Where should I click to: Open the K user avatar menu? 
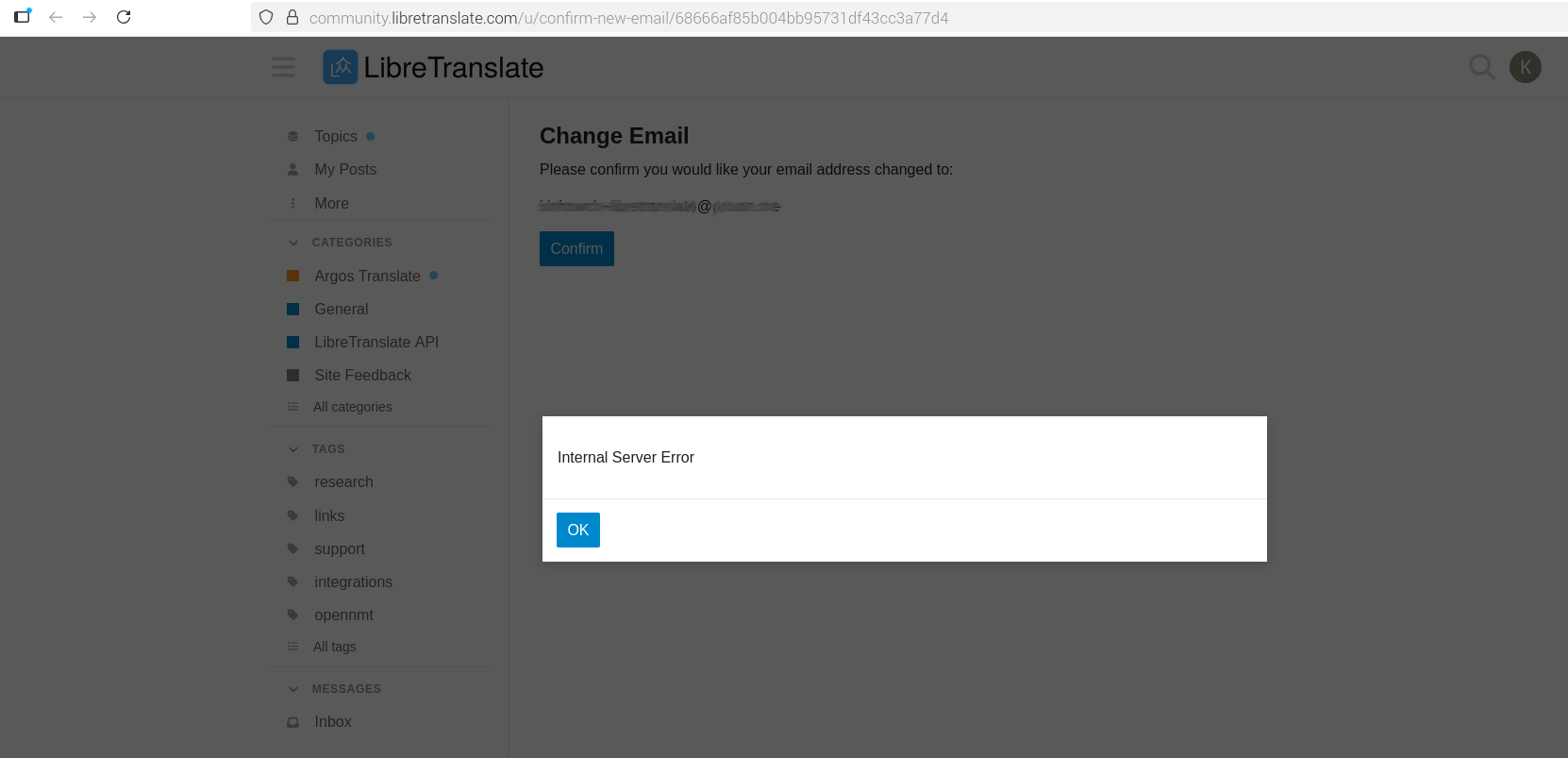[x=1525, y=67]
